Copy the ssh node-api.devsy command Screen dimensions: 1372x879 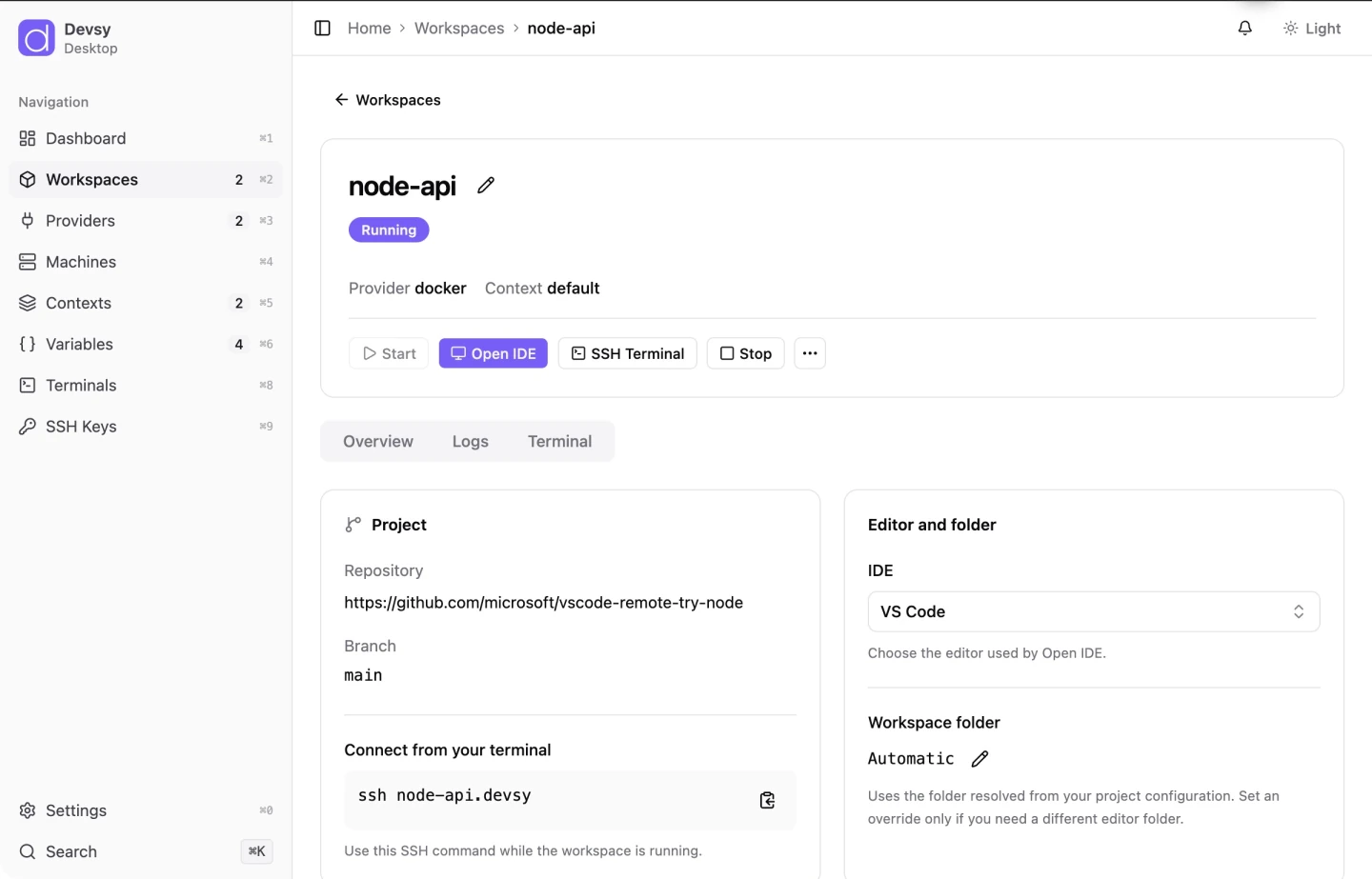pyautogui.click(x=767, y=800)
